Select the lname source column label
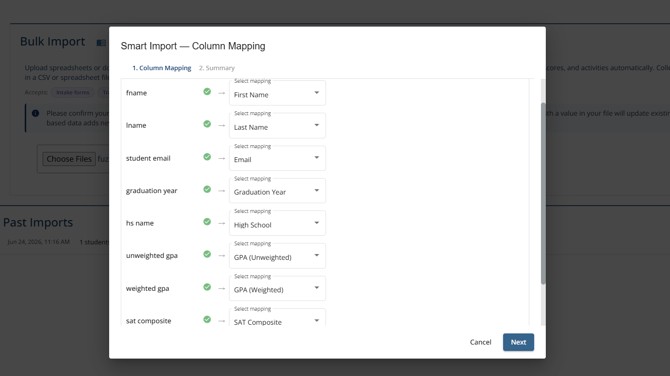 [136, 125]
